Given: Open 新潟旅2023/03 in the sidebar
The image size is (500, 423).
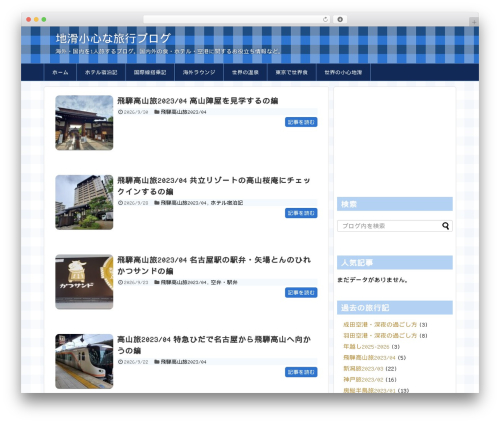Looking at the screenshot, I should [x=363, y=369].
